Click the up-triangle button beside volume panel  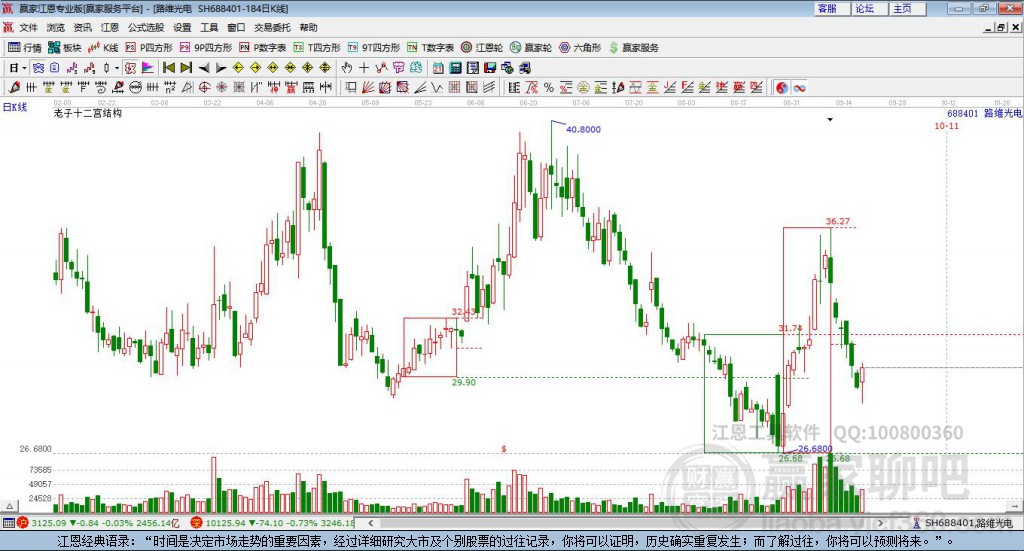(x=9, y=506)
